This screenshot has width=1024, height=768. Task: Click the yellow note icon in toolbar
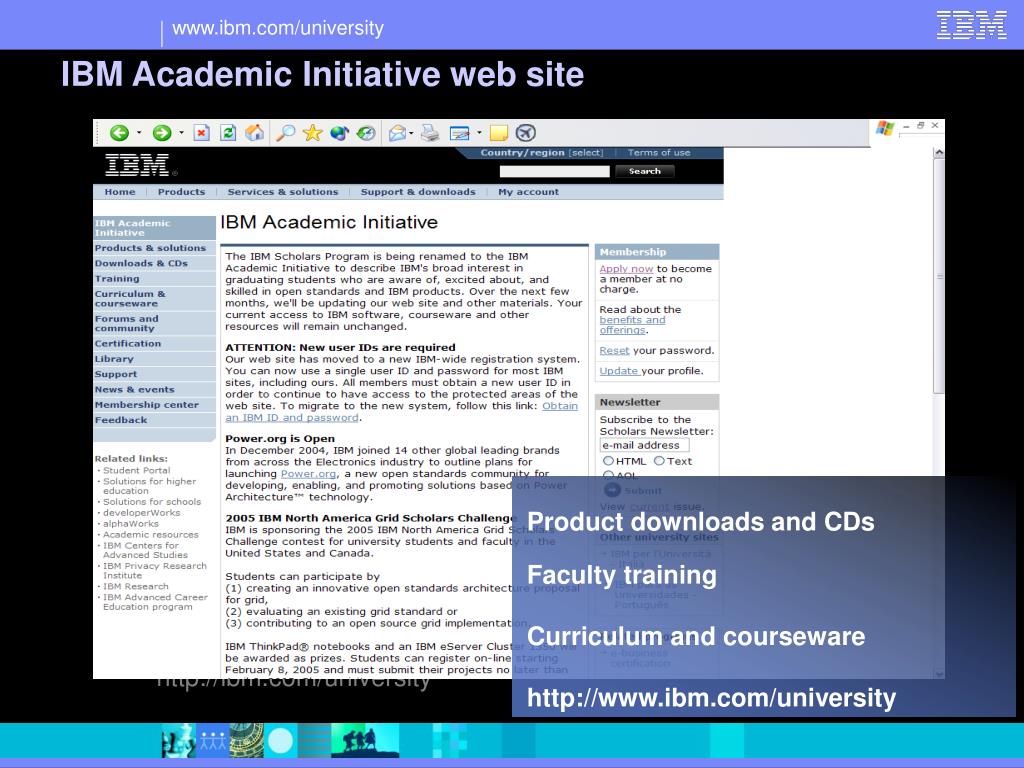tap(499, 133)
